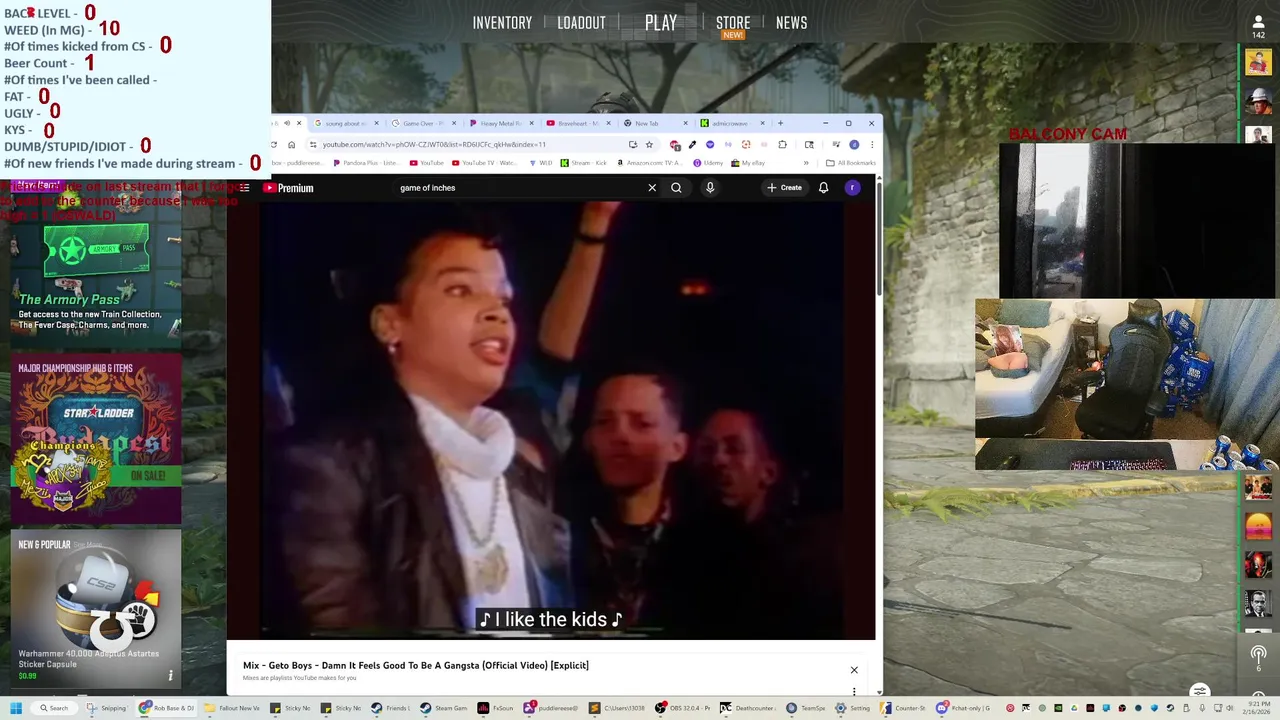
Task: Click the Windows taskbar Search box
Action: (x=53, y=708)
